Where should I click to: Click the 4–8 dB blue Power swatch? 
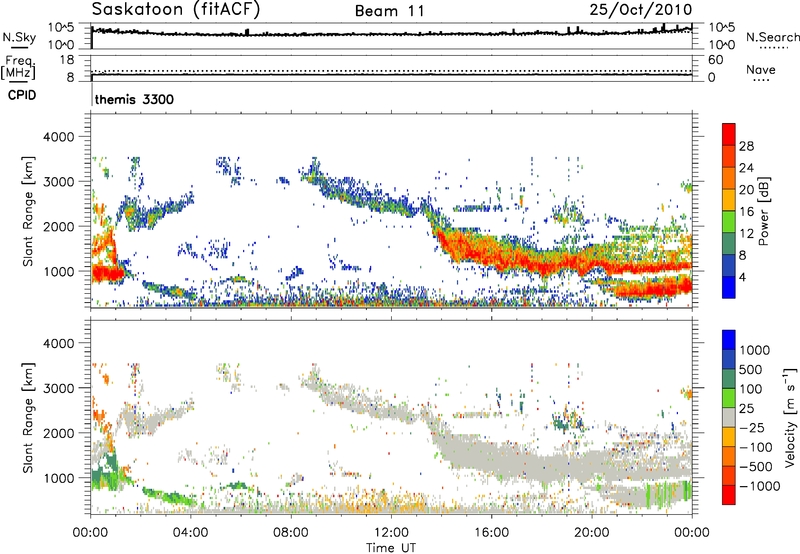[x=729, y=265]
